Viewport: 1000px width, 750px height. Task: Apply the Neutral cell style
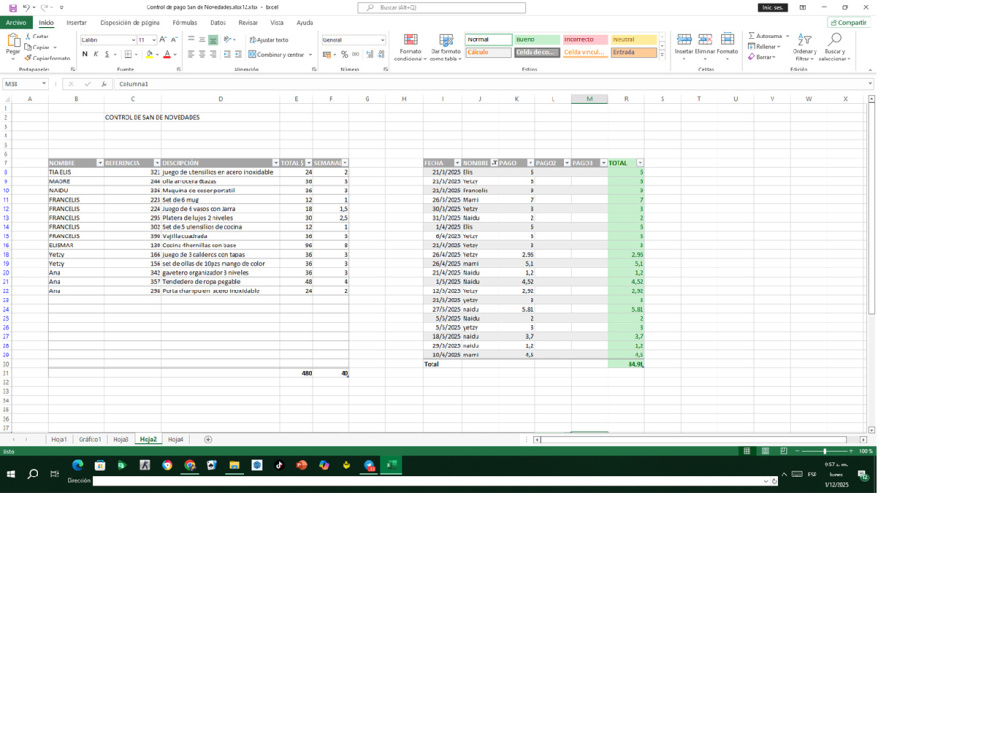pos(633,40)
